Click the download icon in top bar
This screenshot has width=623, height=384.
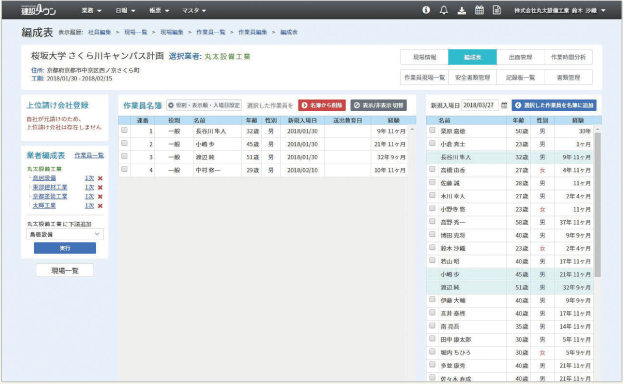pyautogui.click(x=462, y=10)
